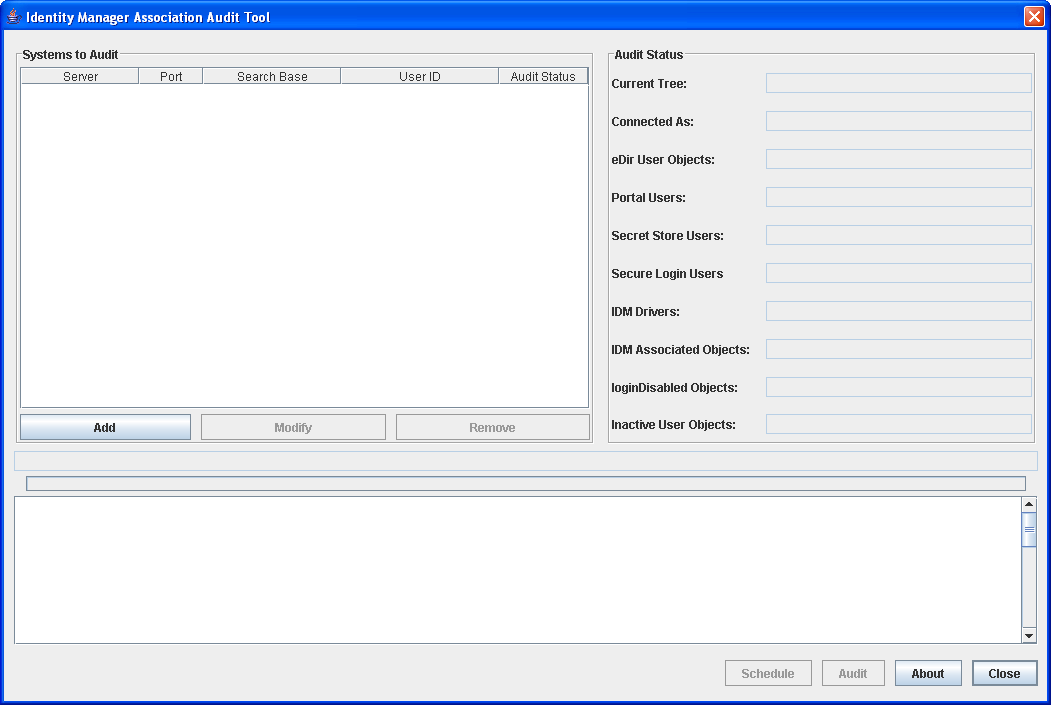The height and width of the screenshot is (705, 1051).
Task: Open the About dialog
Action: pos(928,673)
